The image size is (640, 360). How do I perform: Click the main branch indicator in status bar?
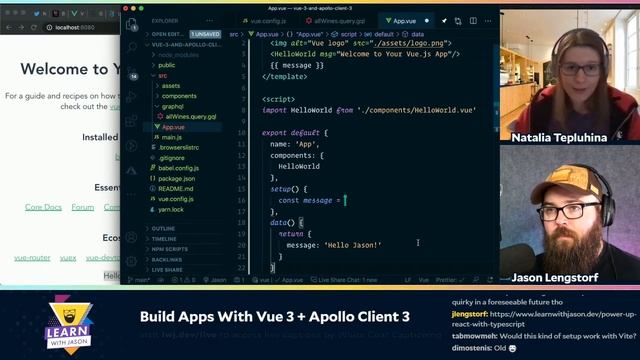click(x=139, y=280)
